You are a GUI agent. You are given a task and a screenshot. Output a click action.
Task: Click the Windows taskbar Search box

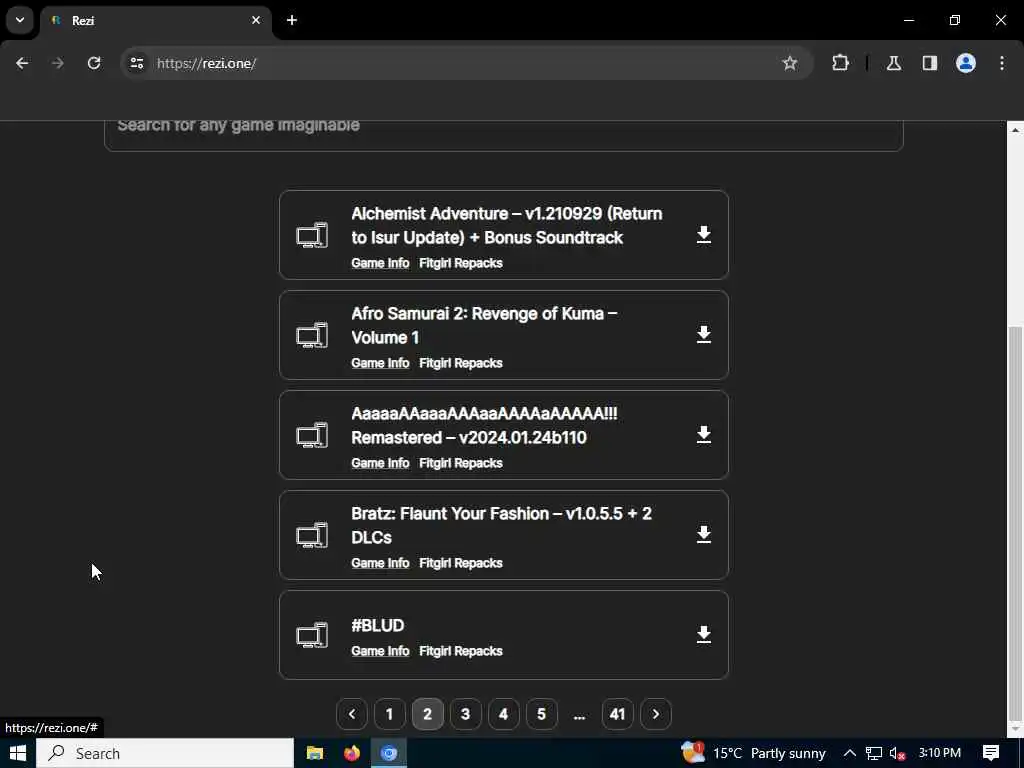(x=165, y=753)
